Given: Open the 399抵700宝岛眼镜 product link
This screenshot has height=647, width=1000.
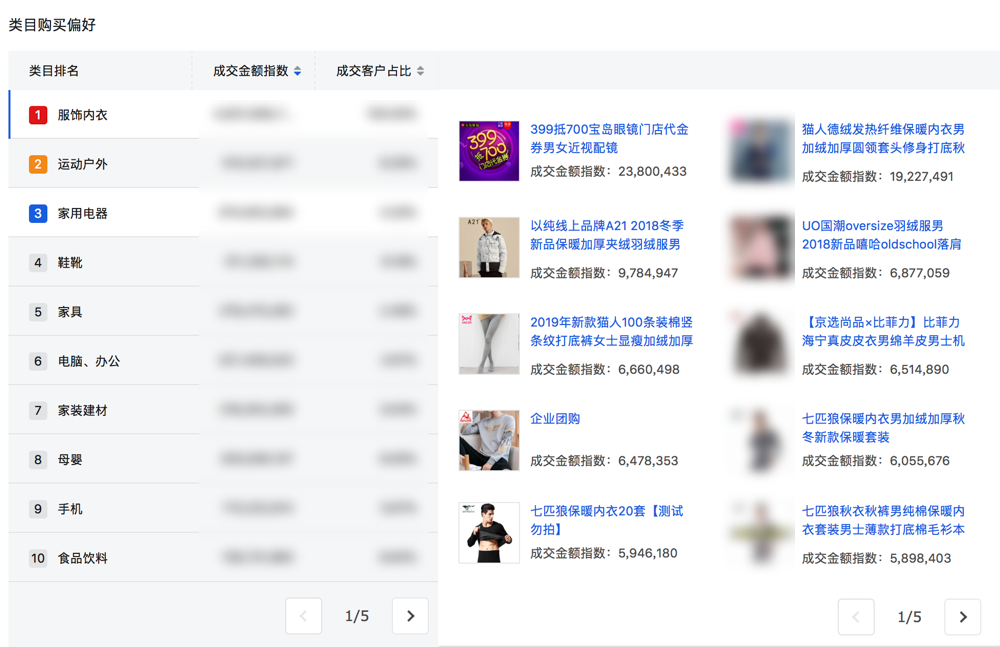Looking at the screenshot, I should tap(610, 138).
